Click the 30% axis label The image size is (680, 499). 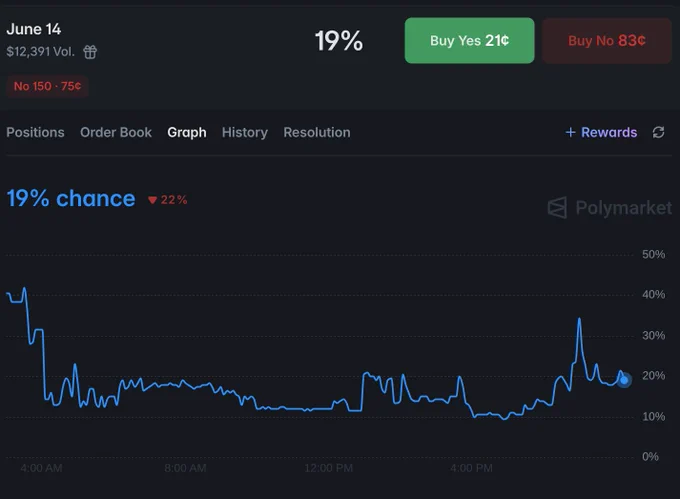[654, 336]
